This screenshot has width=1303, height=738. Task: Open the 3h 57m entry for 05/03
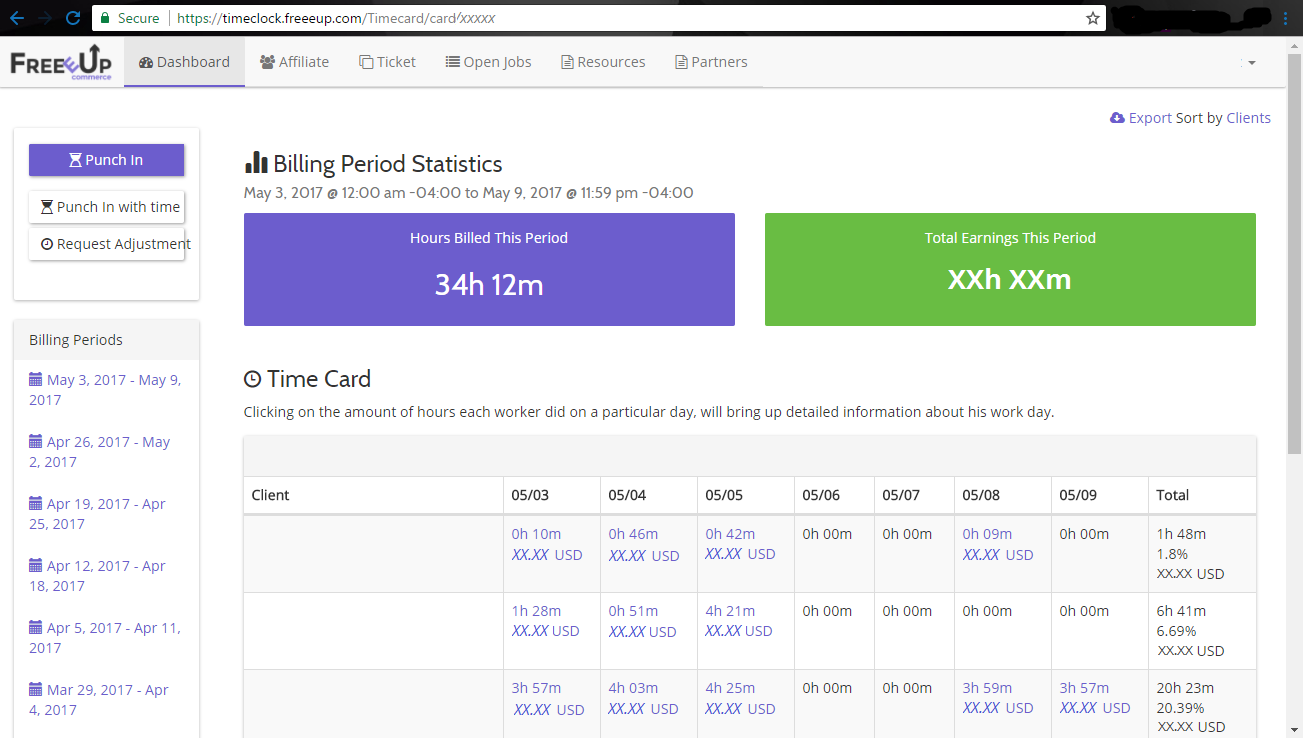(536, 688)
